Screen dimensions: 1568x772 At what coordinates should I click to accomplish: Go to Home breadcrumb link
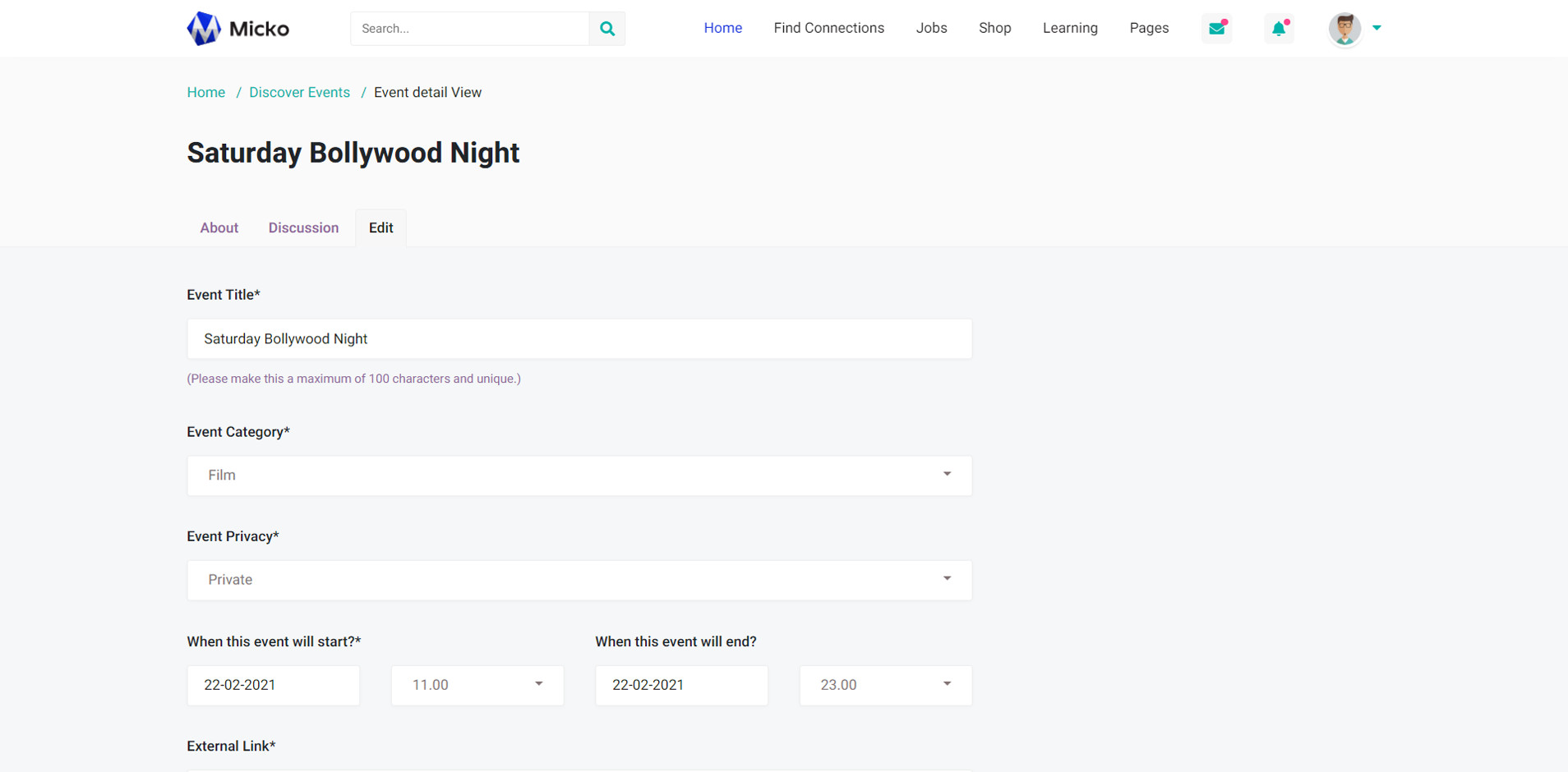pyautogui.click(x=205, y=93)
